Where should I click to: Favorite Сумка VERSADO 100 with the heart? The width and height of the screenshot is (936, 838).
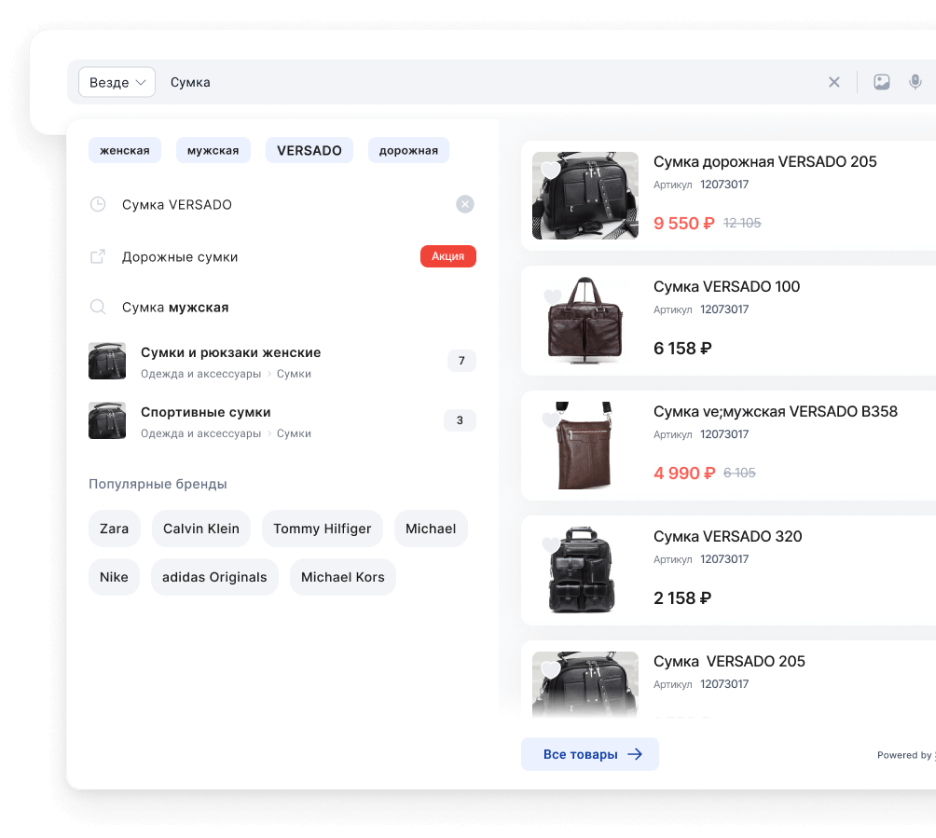click(552, 295)
